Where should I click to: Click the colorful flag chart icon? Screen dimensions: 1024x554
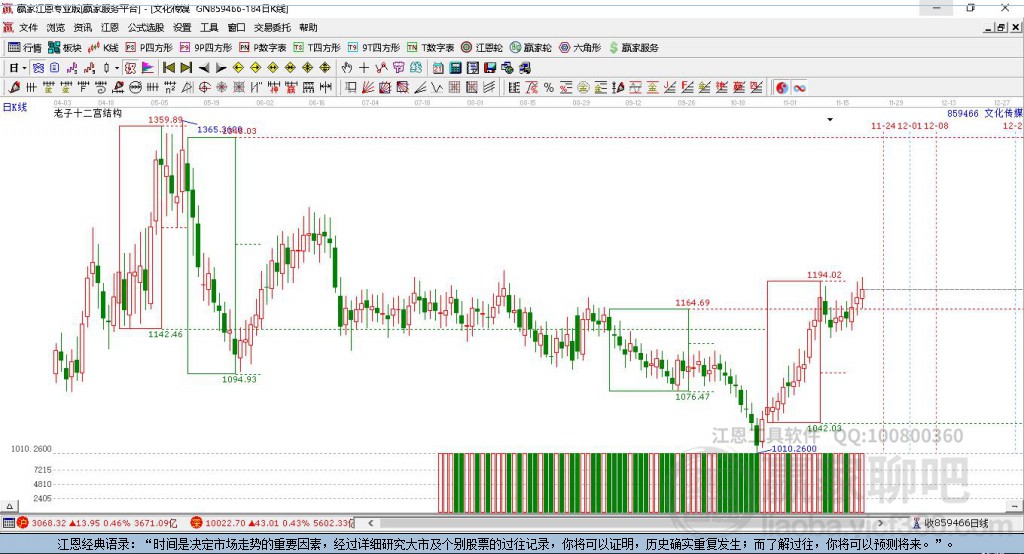pos(148,68)
